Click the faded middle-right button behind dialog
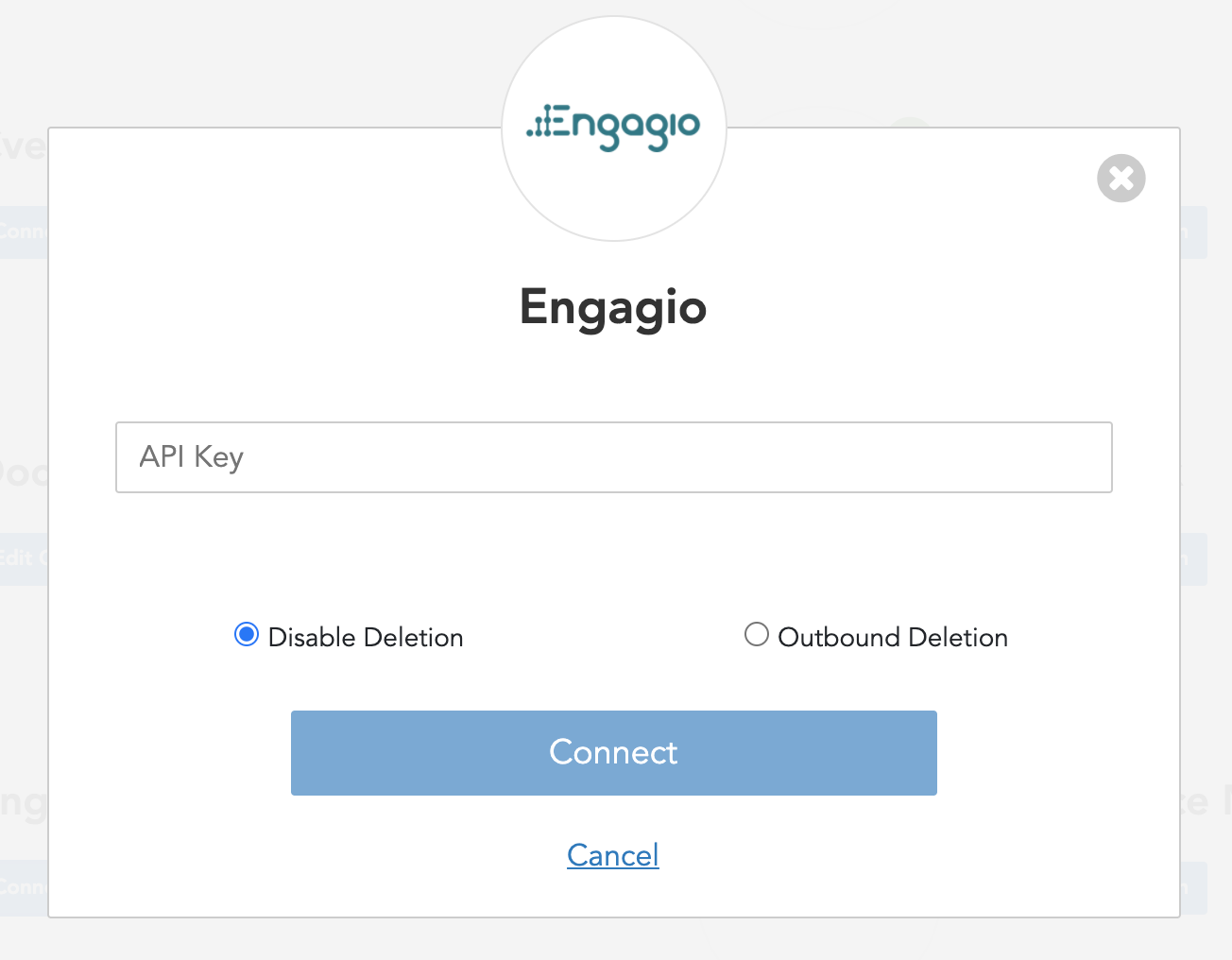The height and width of the screenshot is (960, 1232). pyautogui.click(x=1194, y=558)
